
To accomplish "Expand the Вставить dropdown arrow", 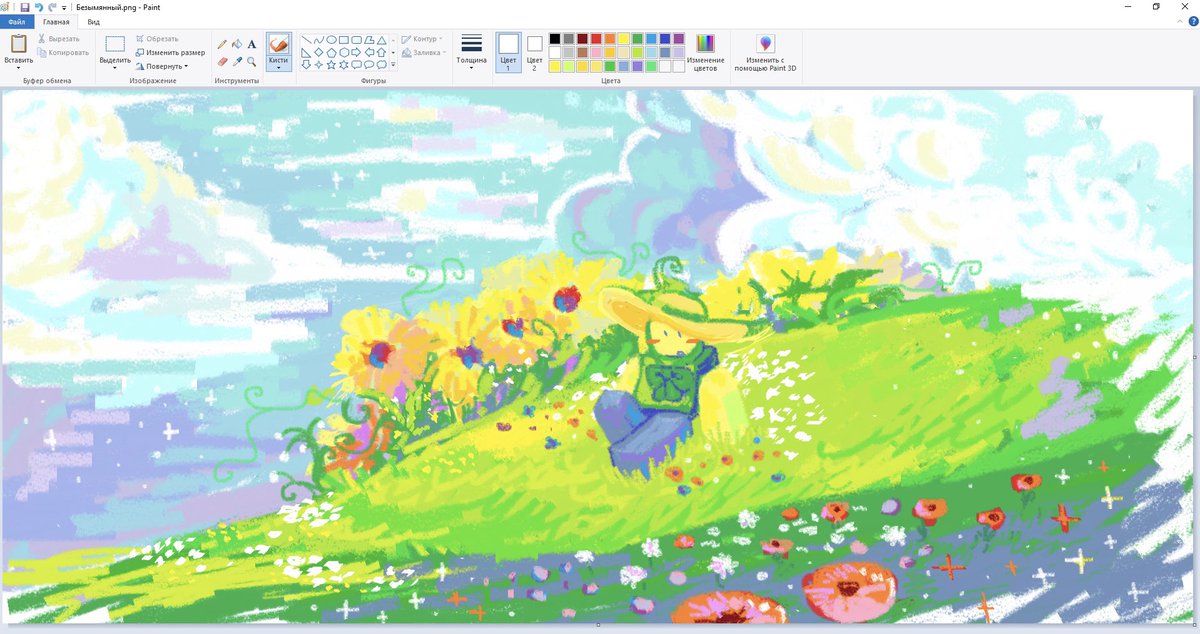I will point(18,66).
